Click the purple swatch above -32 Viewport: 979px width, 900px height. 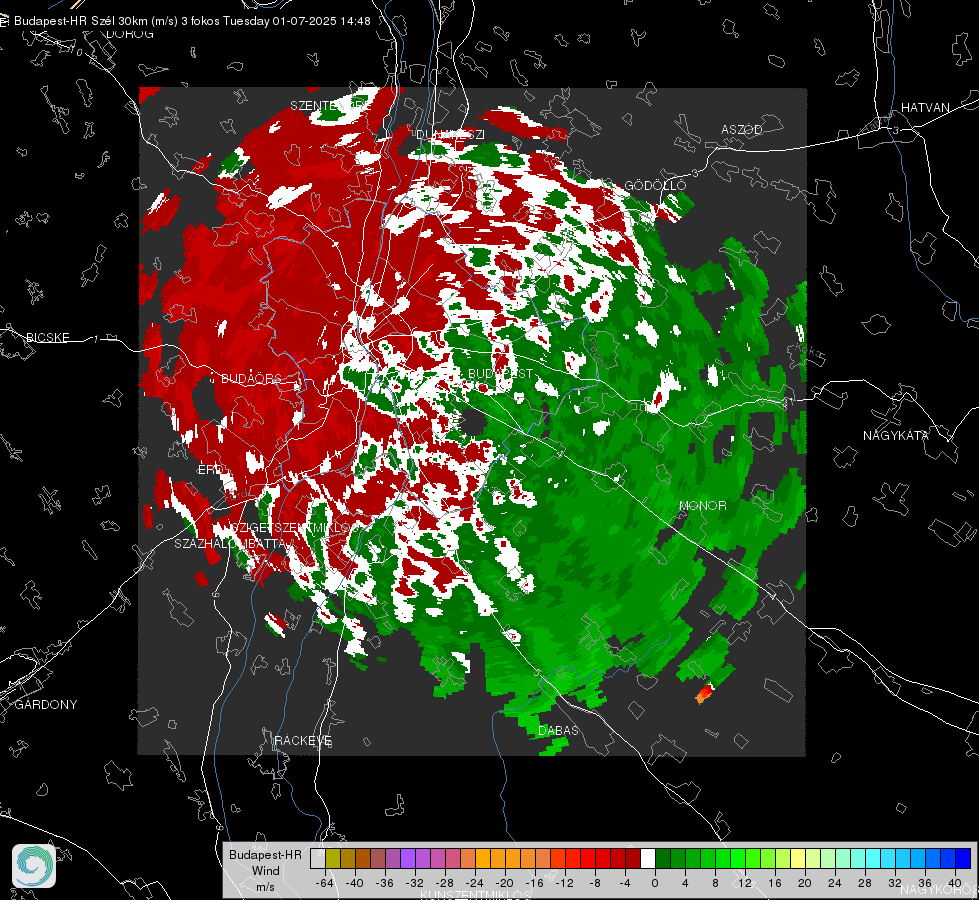[408, 859]
